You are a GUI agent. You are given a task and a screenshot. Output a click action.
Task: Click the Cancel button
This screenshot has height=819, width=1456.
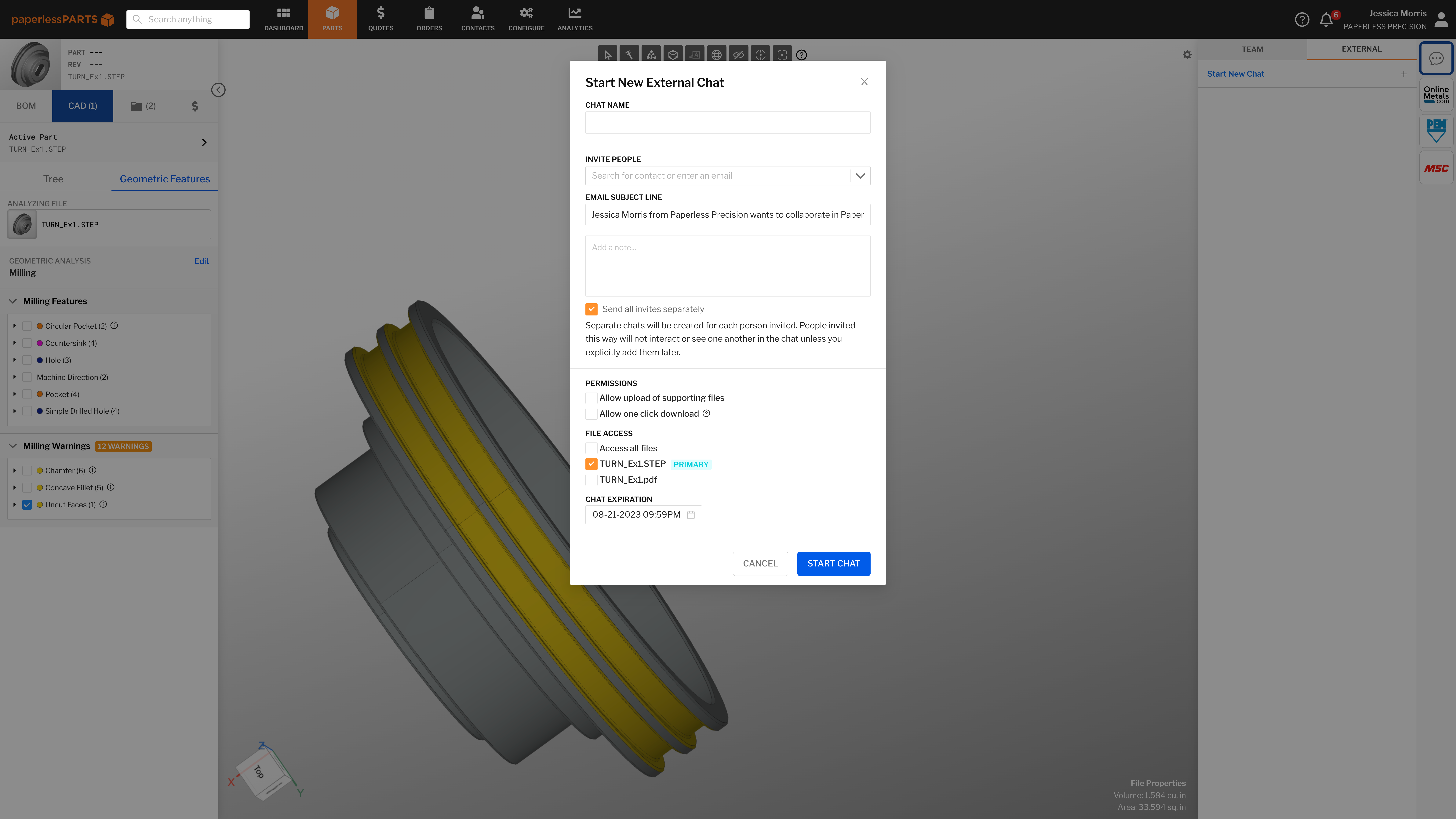tap(760, 563)
